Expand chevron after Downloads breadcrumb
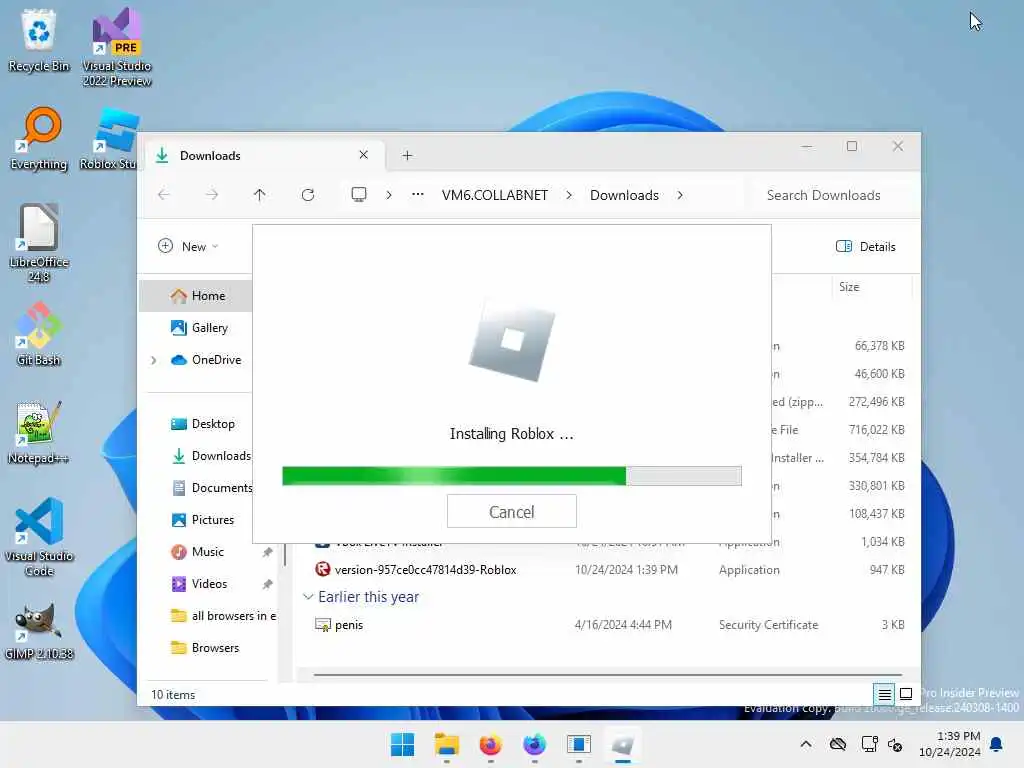This screenshot has height=768, width=1024. coord(680,195)
